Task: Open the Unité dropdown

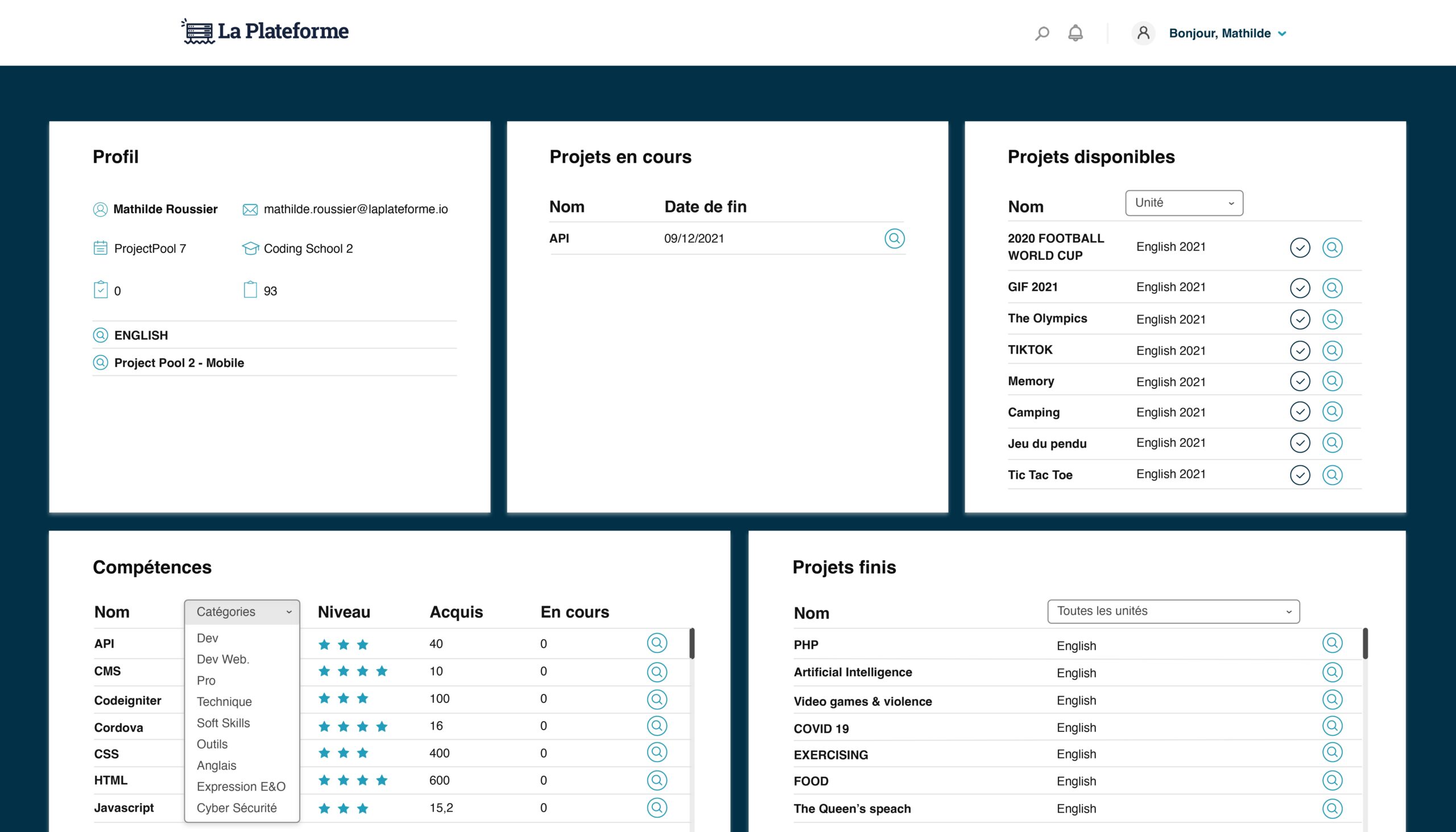Action: point(1184,203)
